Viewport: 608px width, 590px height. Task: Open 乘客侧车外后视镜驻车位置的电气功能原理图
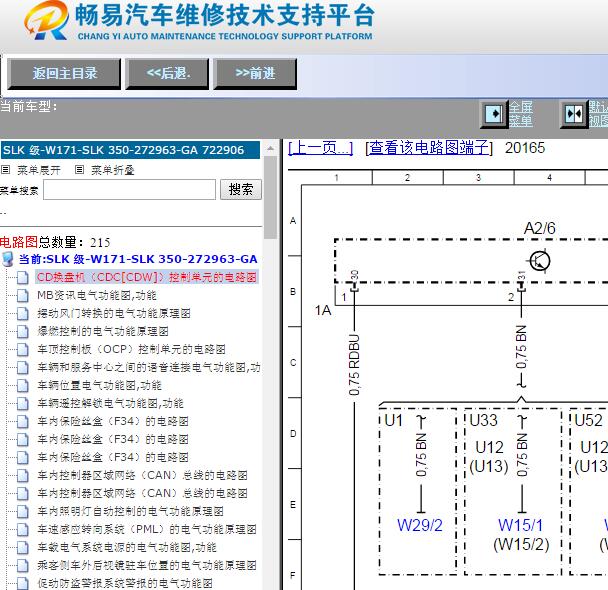147,565
